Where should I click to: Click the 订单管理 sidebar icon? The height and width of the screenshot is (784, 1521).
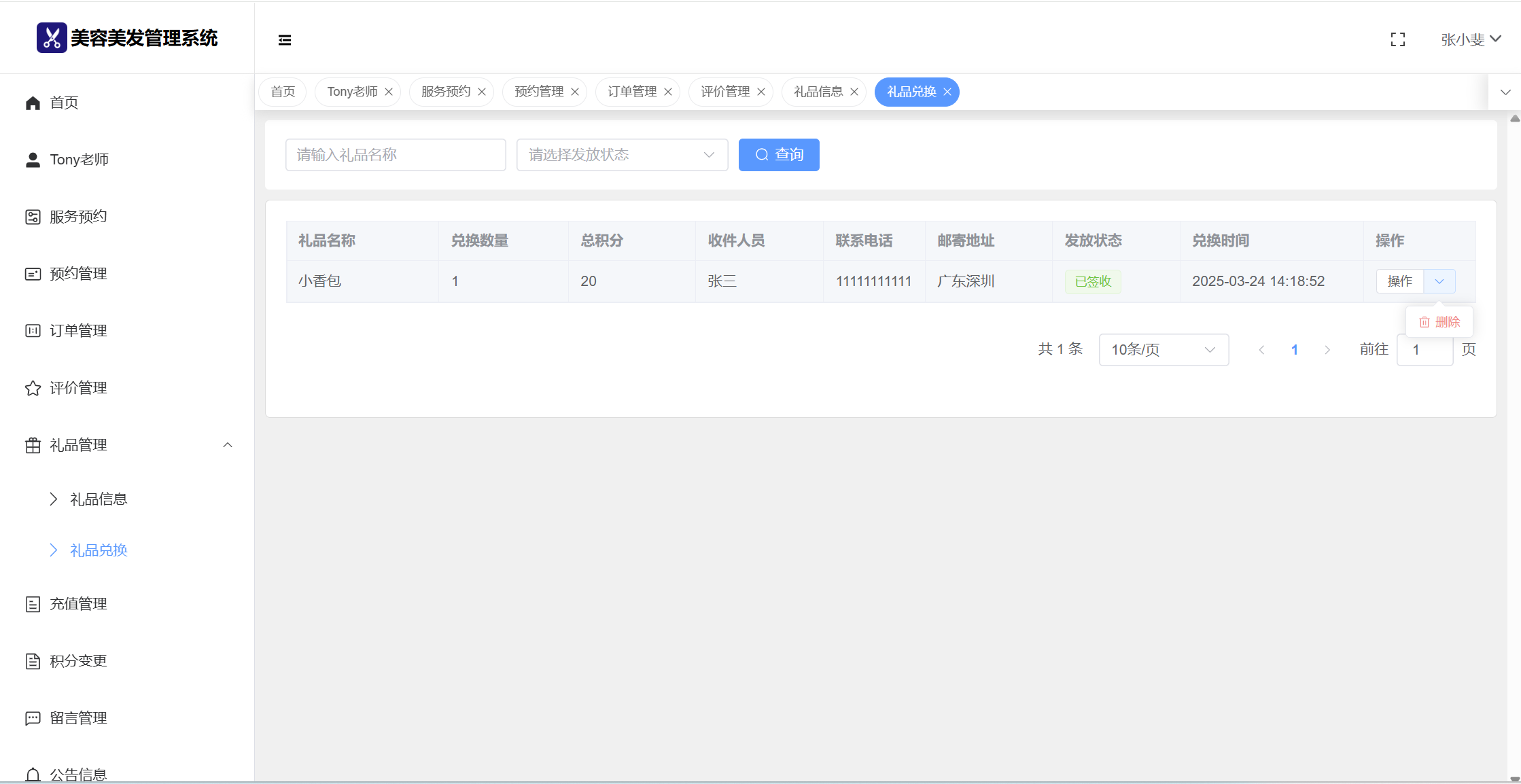click(33, 331)
